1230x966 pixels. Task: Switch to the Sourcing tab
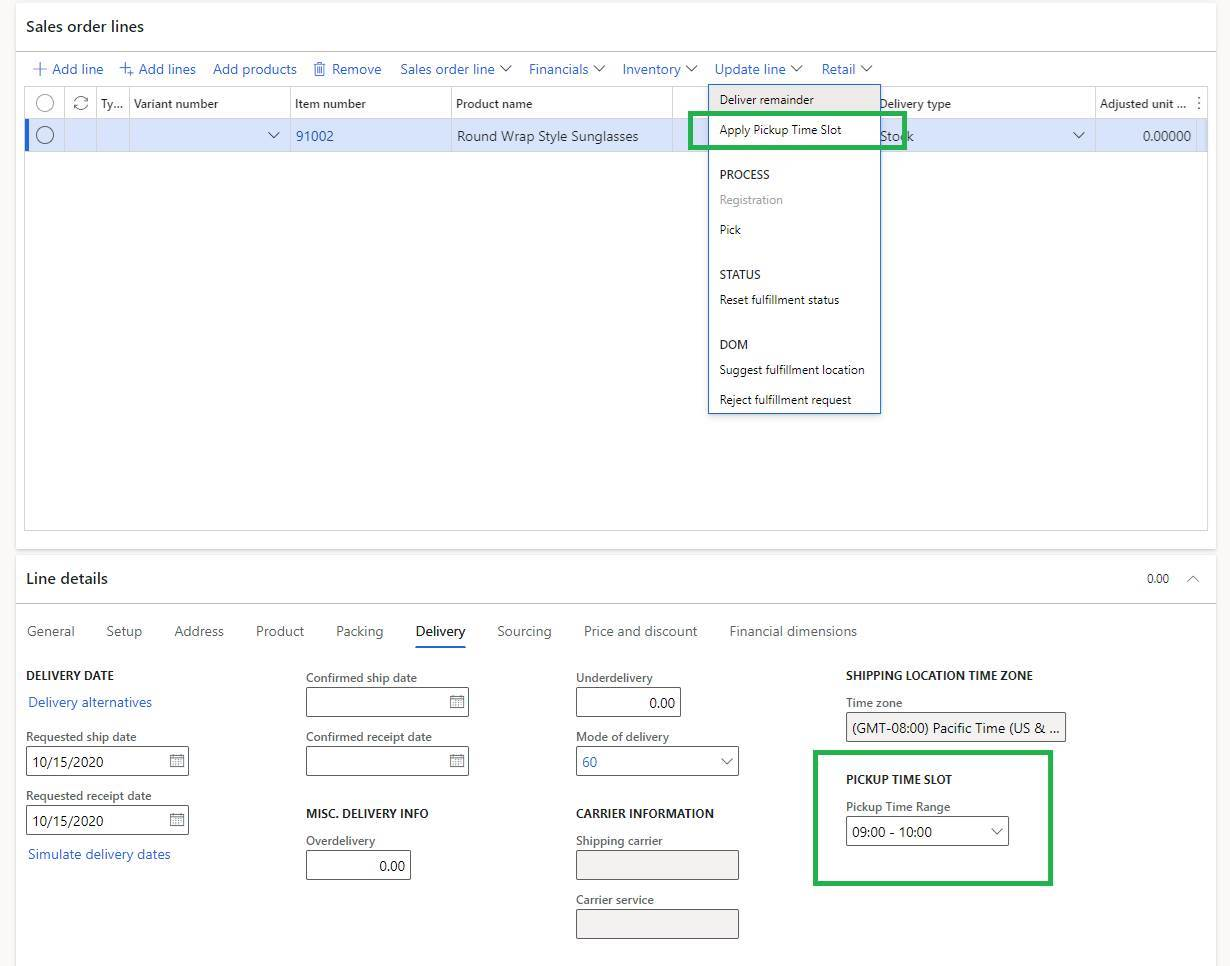pyautogui.click(x=524, y=631)
